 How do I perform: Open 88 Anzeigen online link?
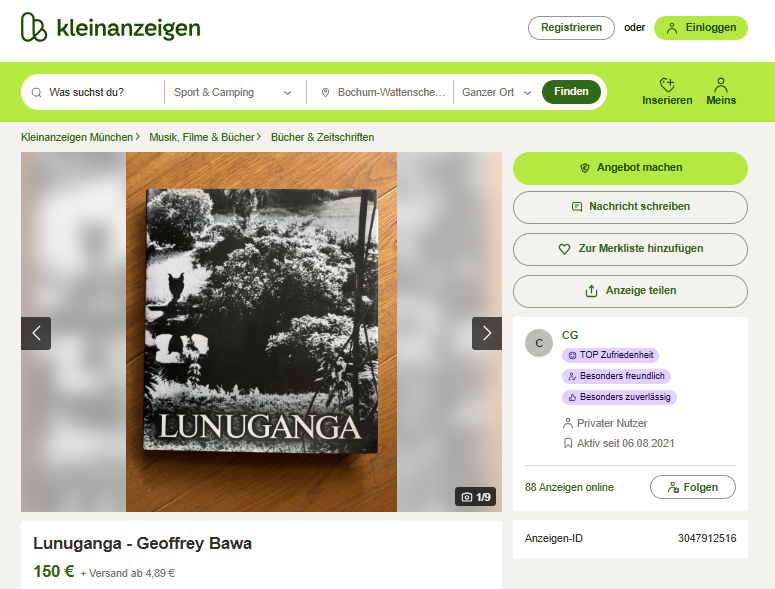click(569, 487)
